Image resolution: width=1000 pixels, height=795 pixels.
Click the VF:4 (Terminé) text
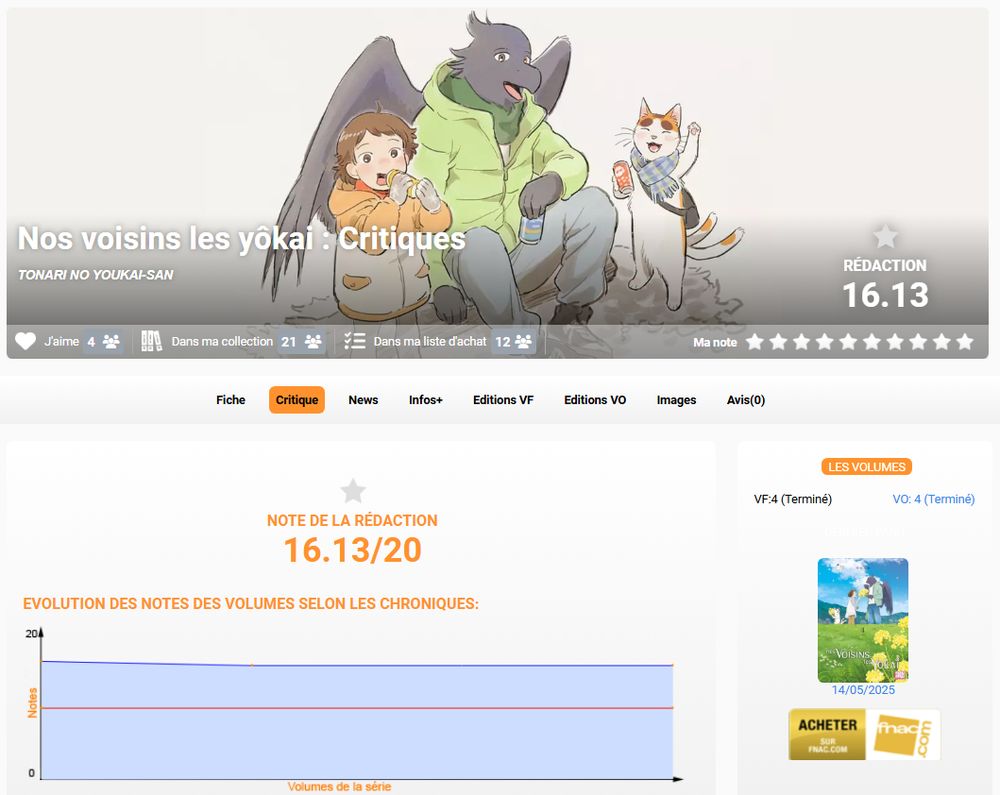point(793,499)
